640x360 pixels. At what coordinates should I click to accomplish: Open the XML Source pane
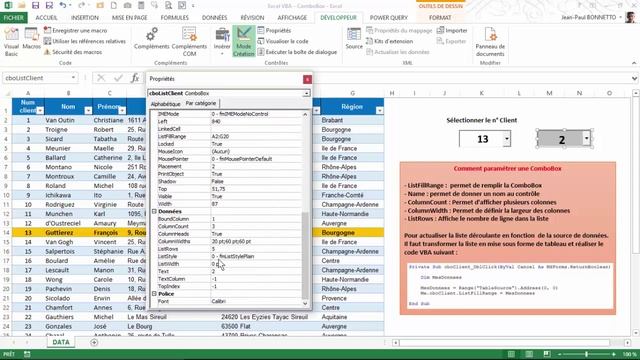[x=354, y=39]
